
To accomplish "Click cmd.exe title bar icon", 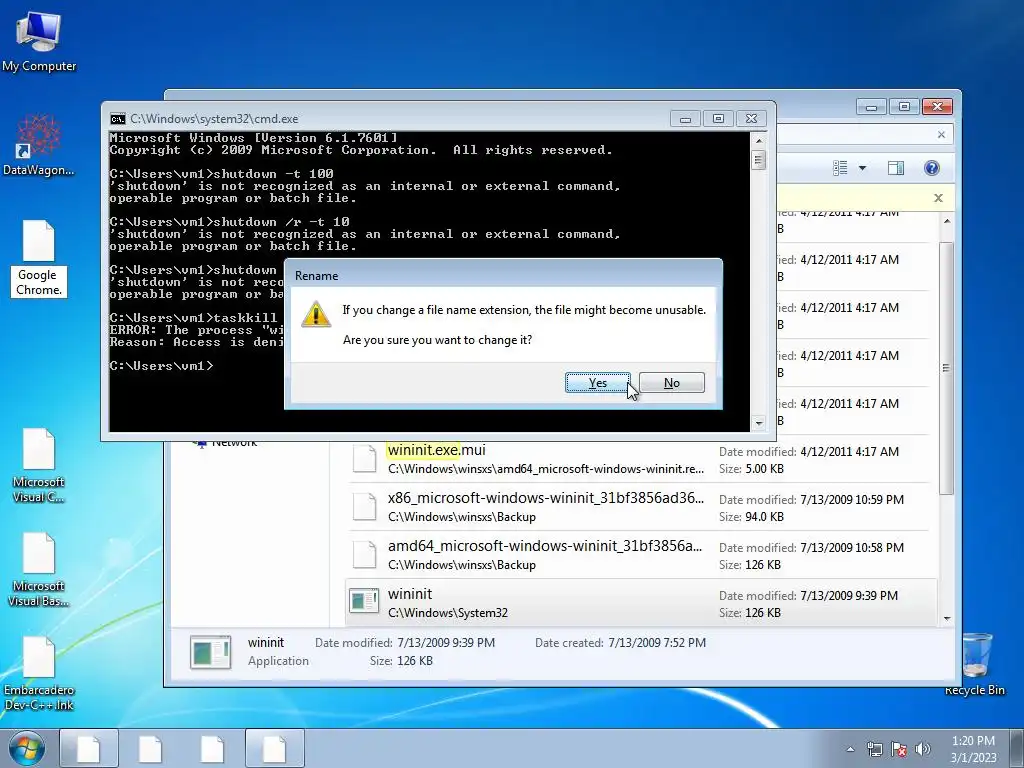I will pos(118,119).
